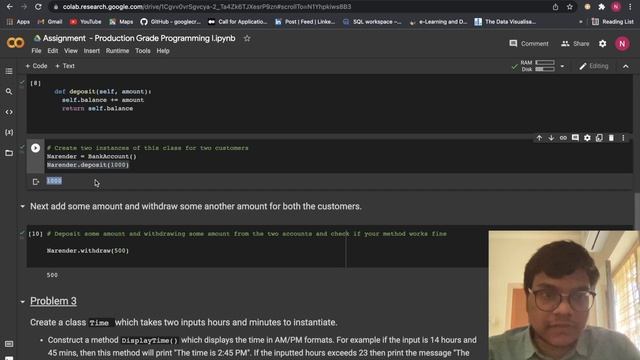Open Colab settings gear in header
The image size is (640, 360).
602,44
